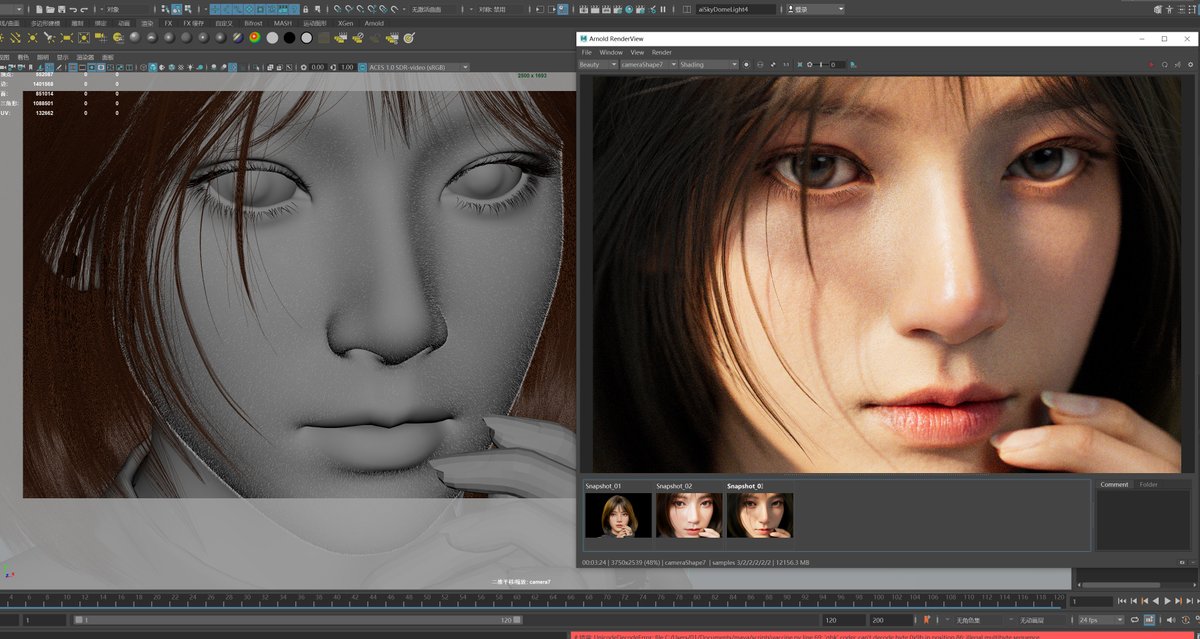Toggle audio mute speaker icon
Screen dimensions: 1200x639
coord(1170,620)
